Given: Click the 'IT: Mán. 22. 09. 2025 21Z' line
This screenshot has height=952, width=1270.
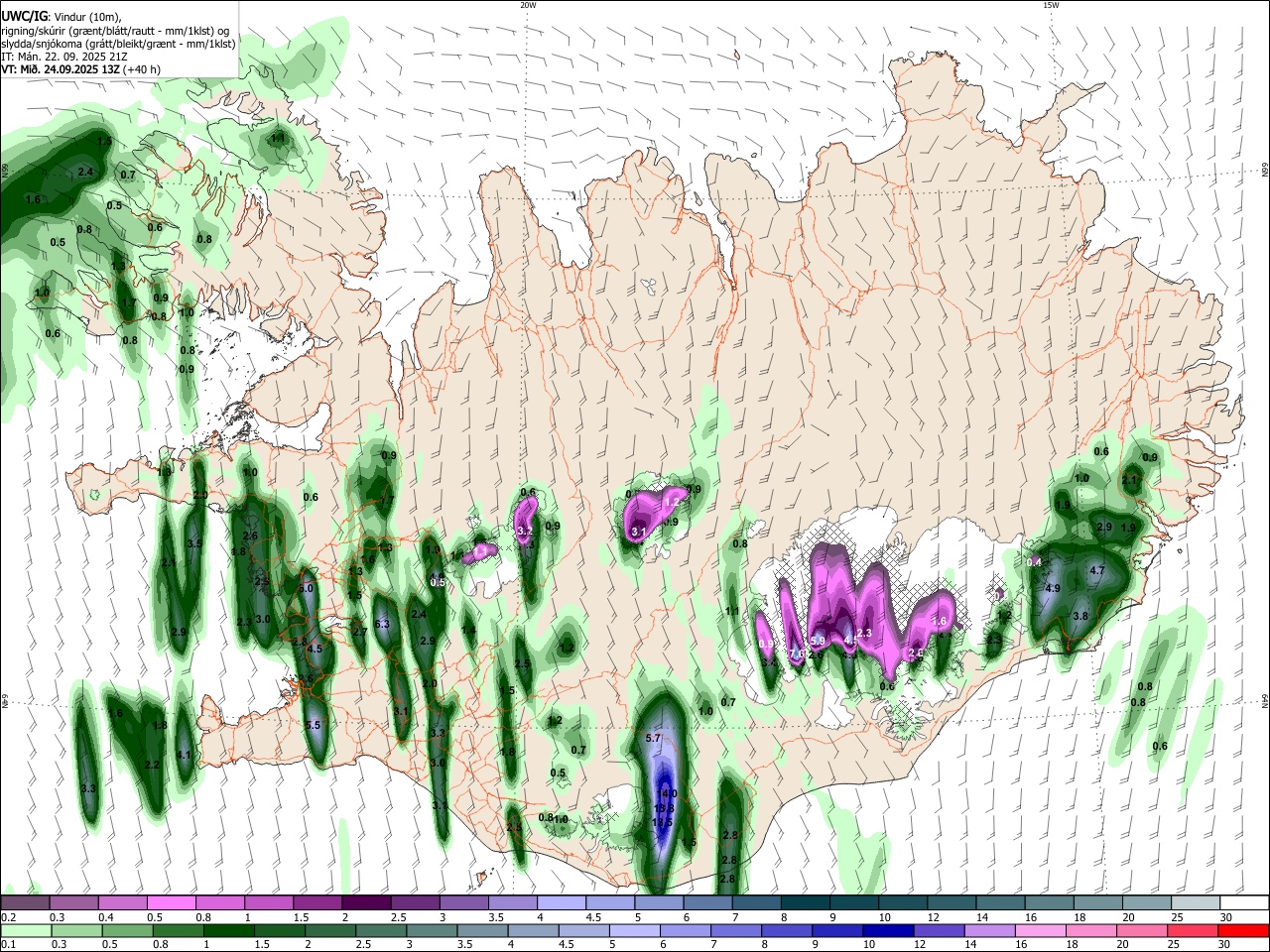Looking at the screenshot, I should tap(64, 57).
